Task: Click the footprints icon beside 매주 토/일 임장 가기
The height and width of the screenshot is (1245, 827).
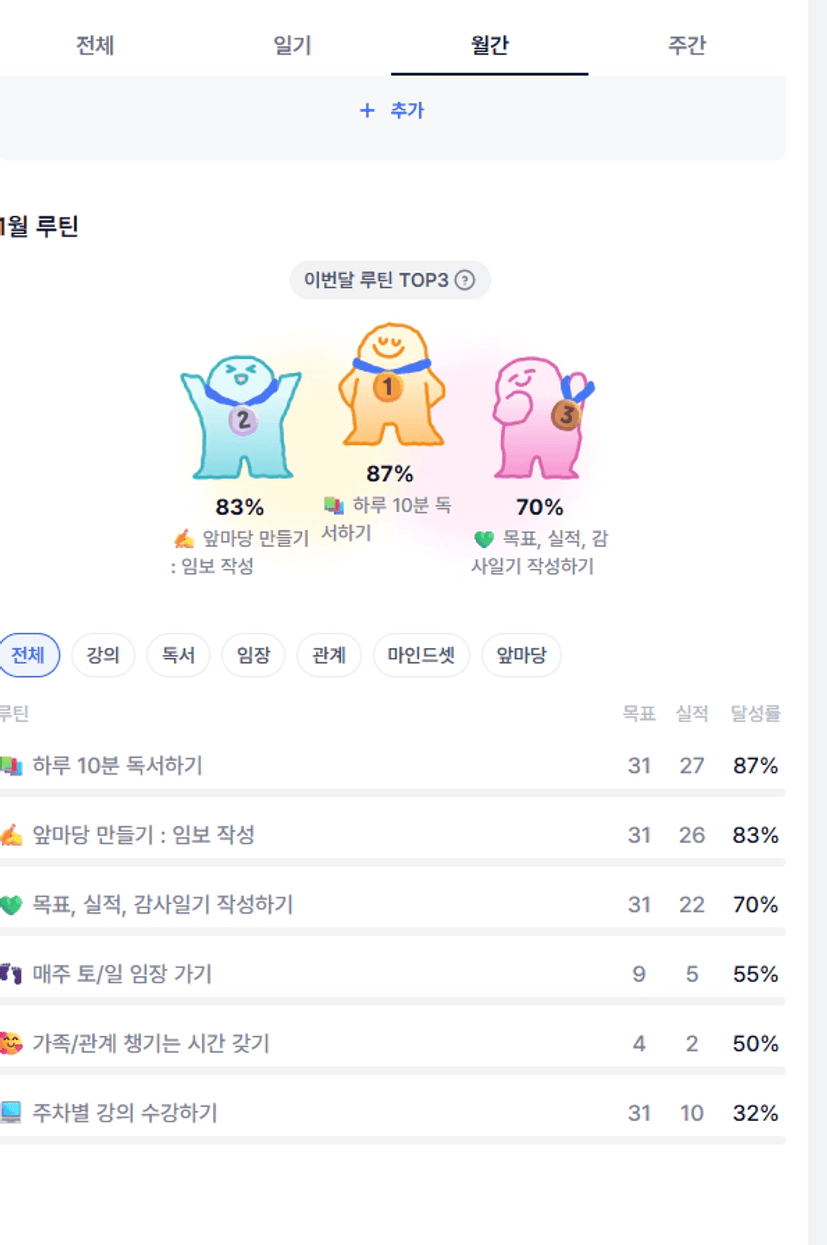Action: coord(11,973)
